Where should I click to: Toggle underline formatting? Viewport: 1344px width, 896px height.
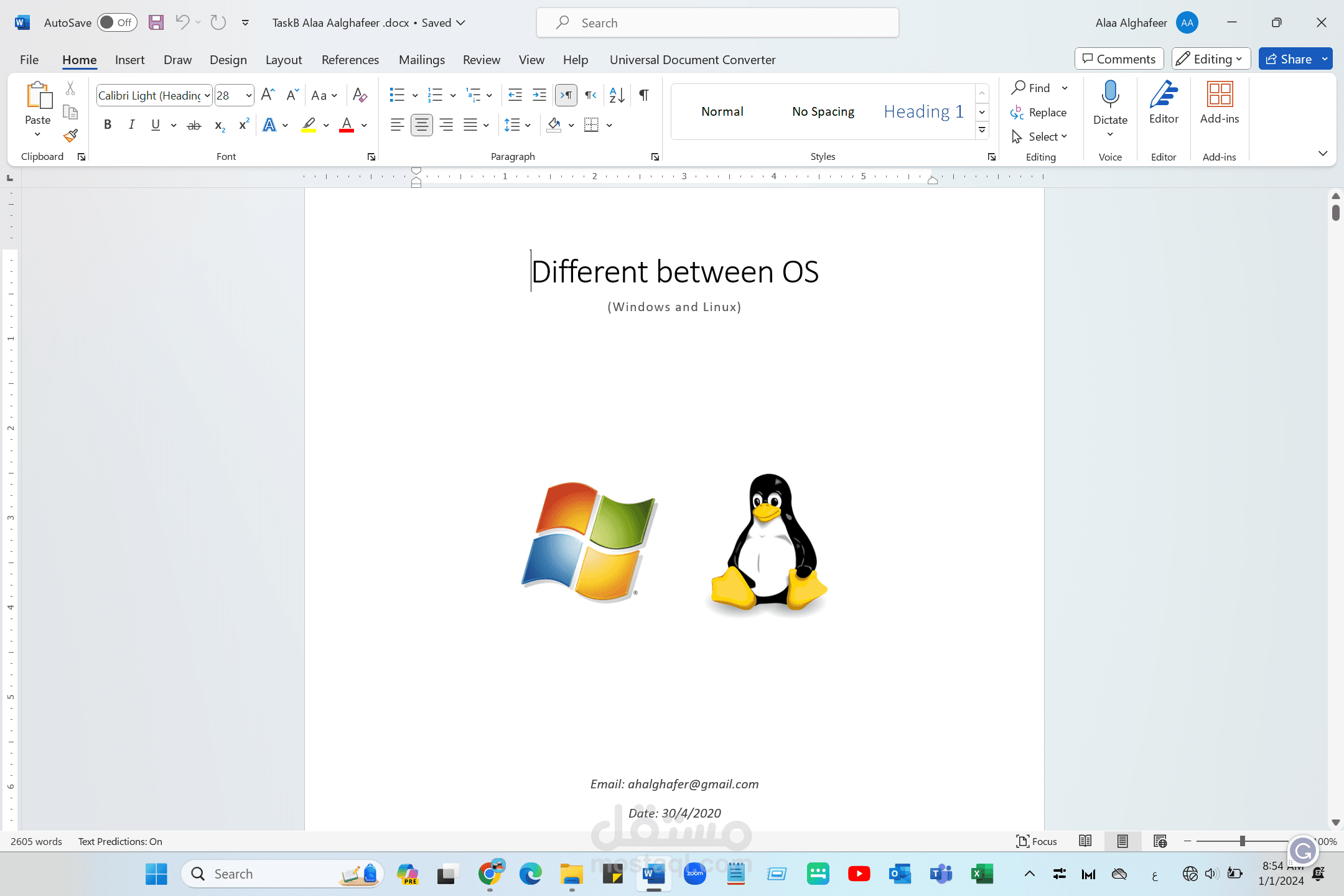[x=156, y=125]
